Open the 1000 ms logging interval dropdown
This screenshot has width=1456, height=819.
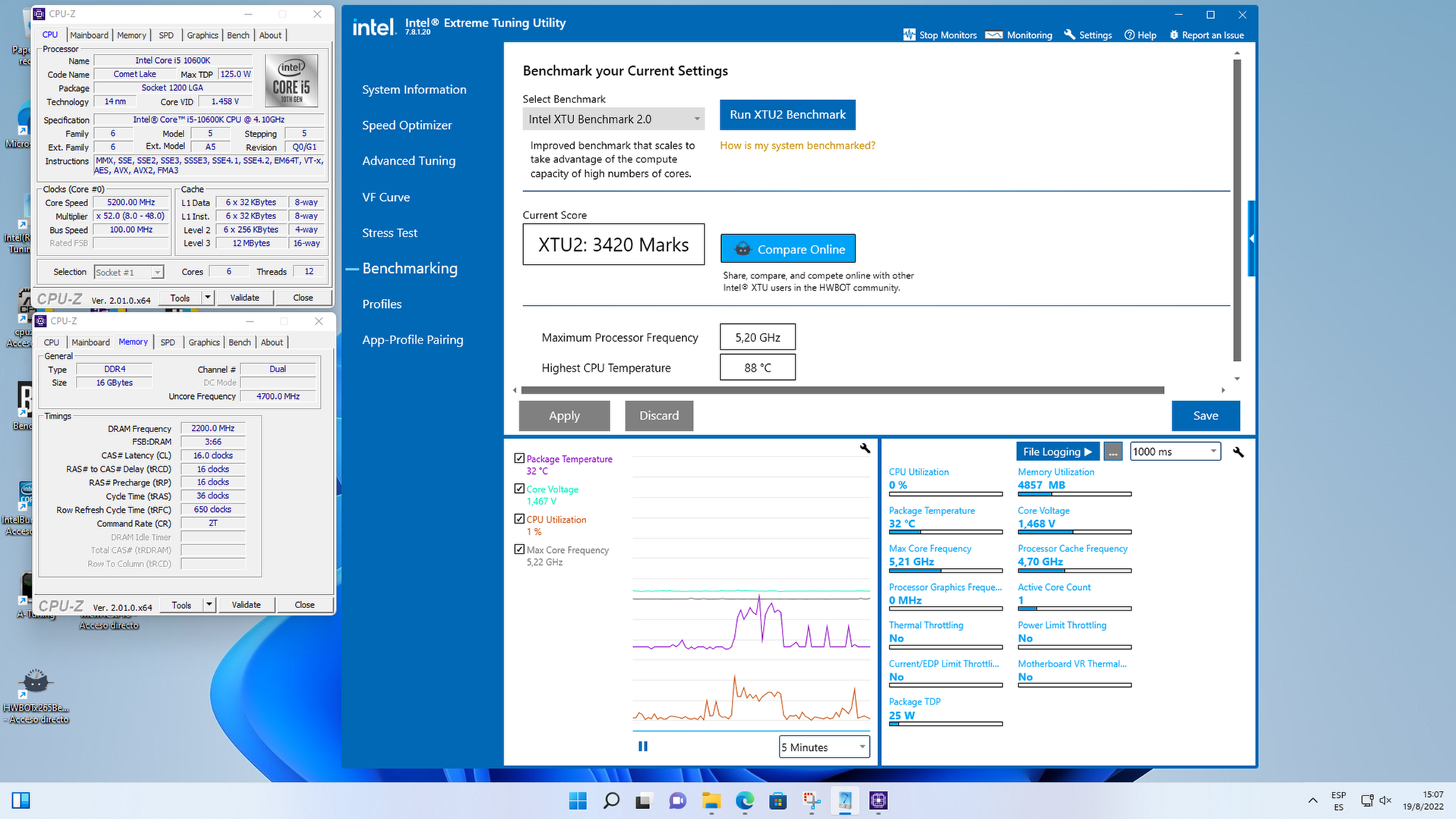(x=1175, y=452)
